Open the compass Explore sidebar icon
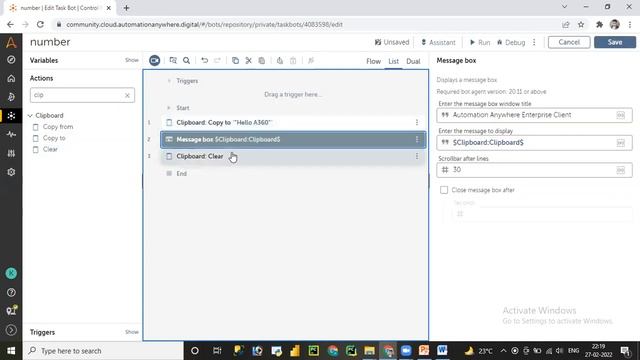The width and height of the screenshot is (640, 360). 11,60
